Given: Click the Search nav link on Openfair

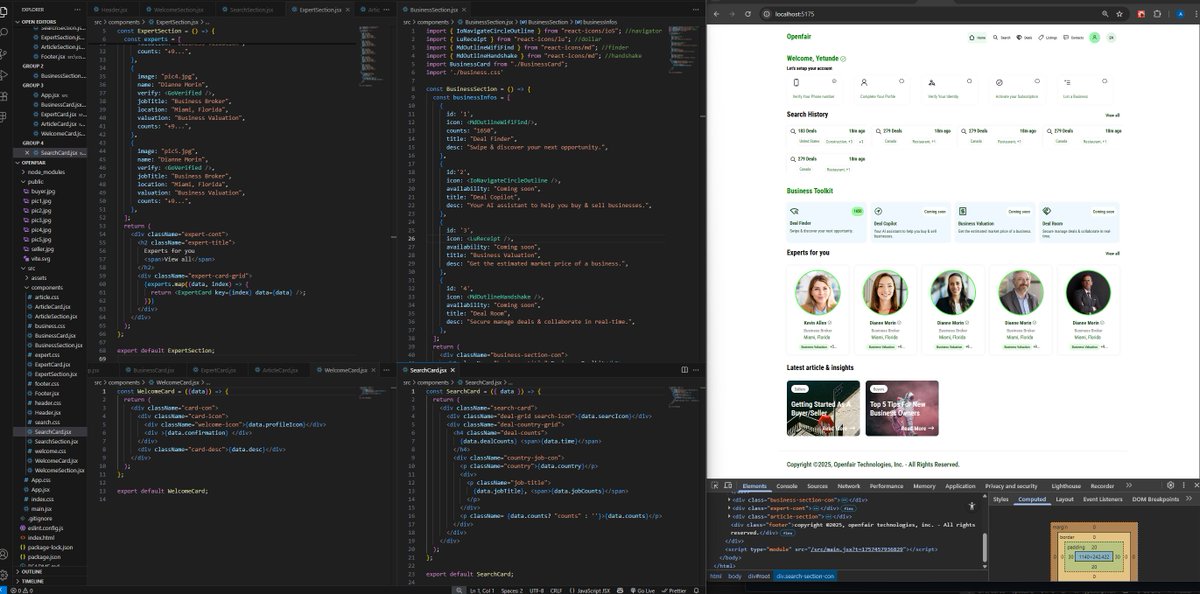Looking at the screenshot, I should coord(1001,37).
